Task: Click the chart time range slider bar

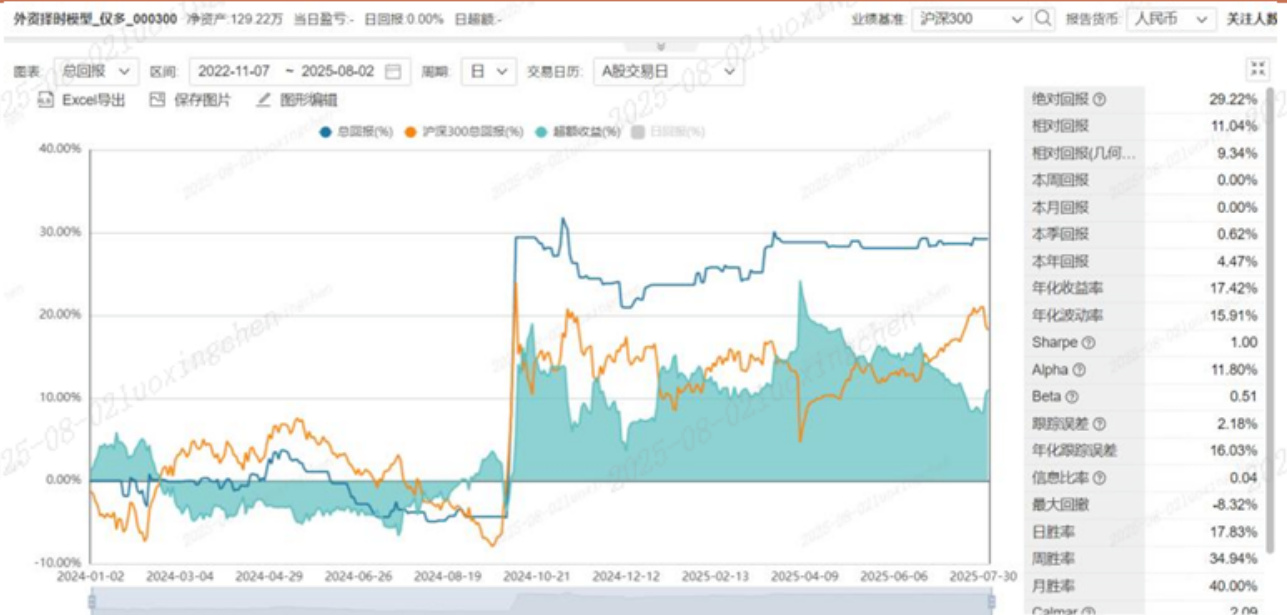Action: 540,600
